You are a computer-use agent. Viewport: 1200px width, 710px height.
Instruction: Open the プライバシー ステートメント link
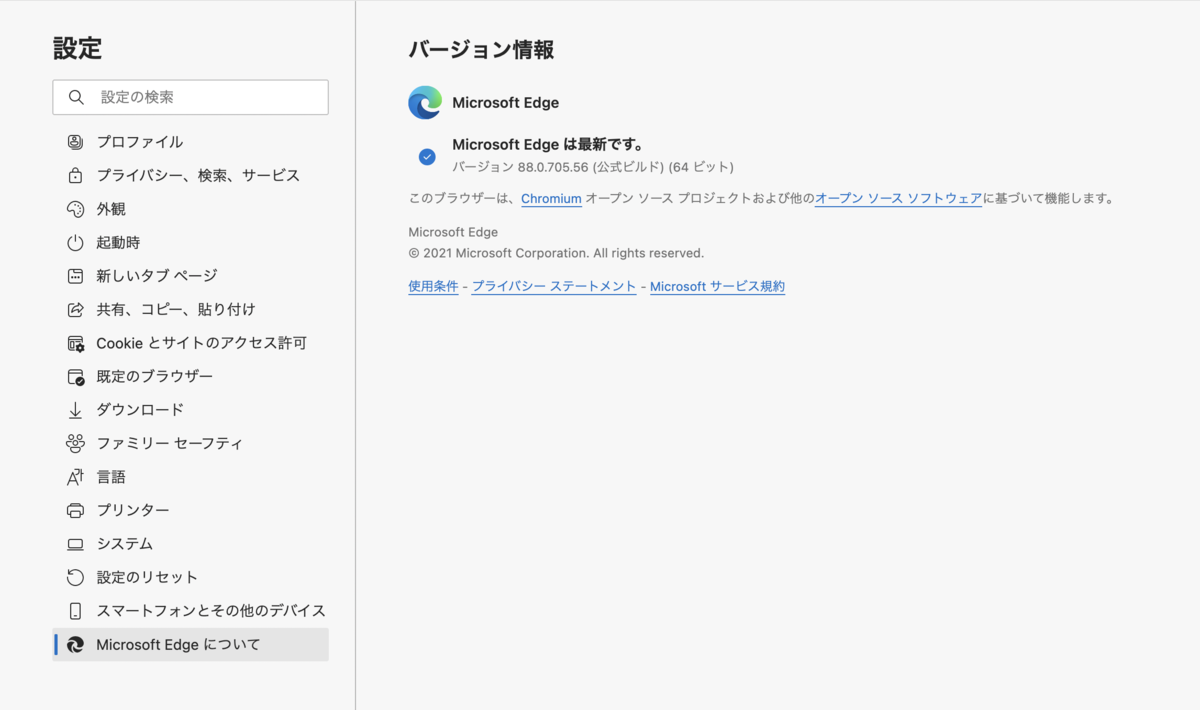tap(554, 286)
